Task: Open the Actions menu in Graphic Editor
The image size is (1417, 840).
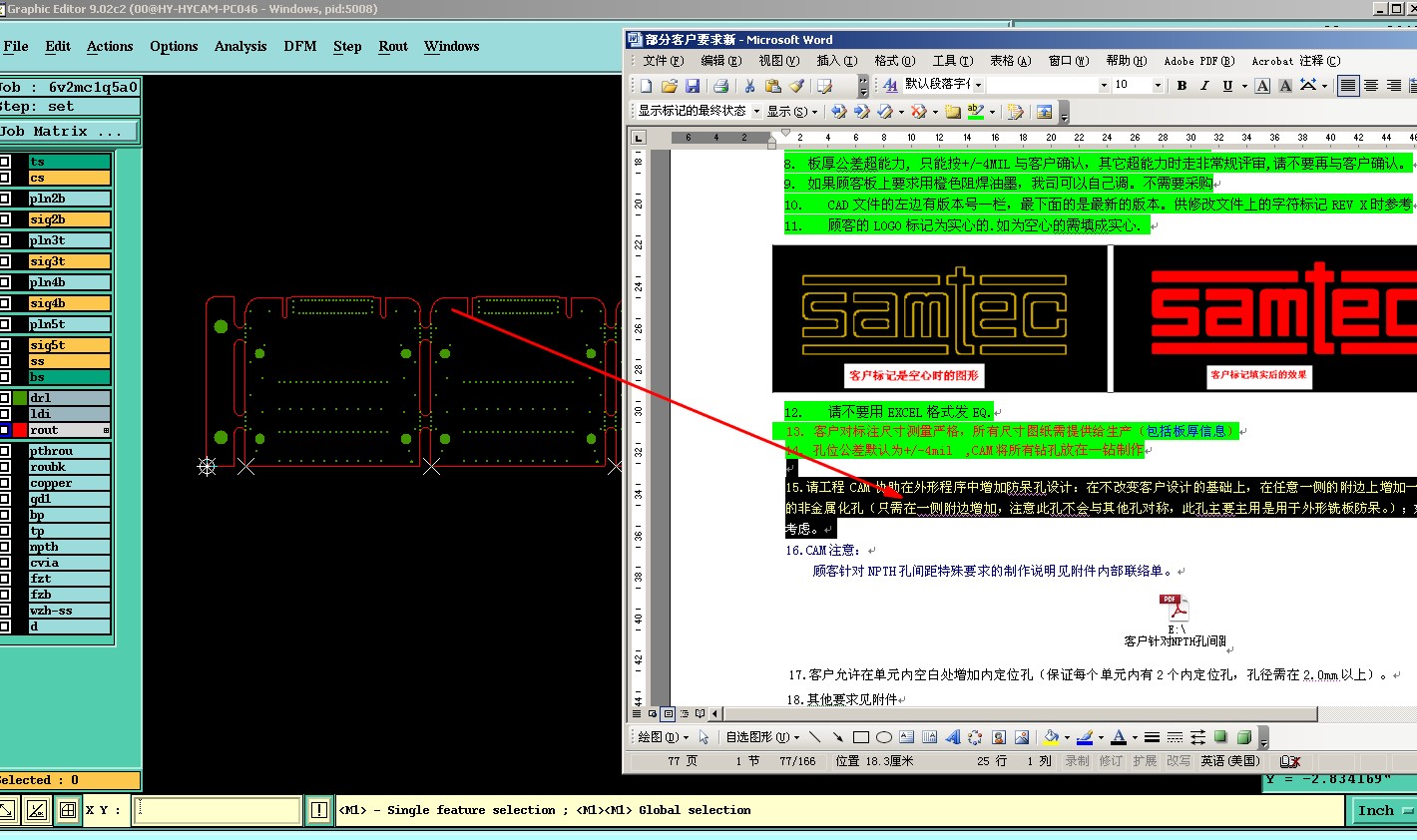Action: click(x=110, y=46)
